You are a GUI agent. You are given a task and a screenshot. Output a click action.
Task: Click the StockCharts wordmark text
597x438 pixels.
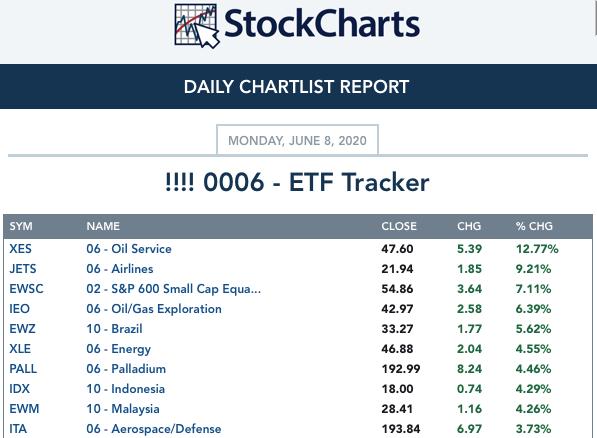click(322, 24)
